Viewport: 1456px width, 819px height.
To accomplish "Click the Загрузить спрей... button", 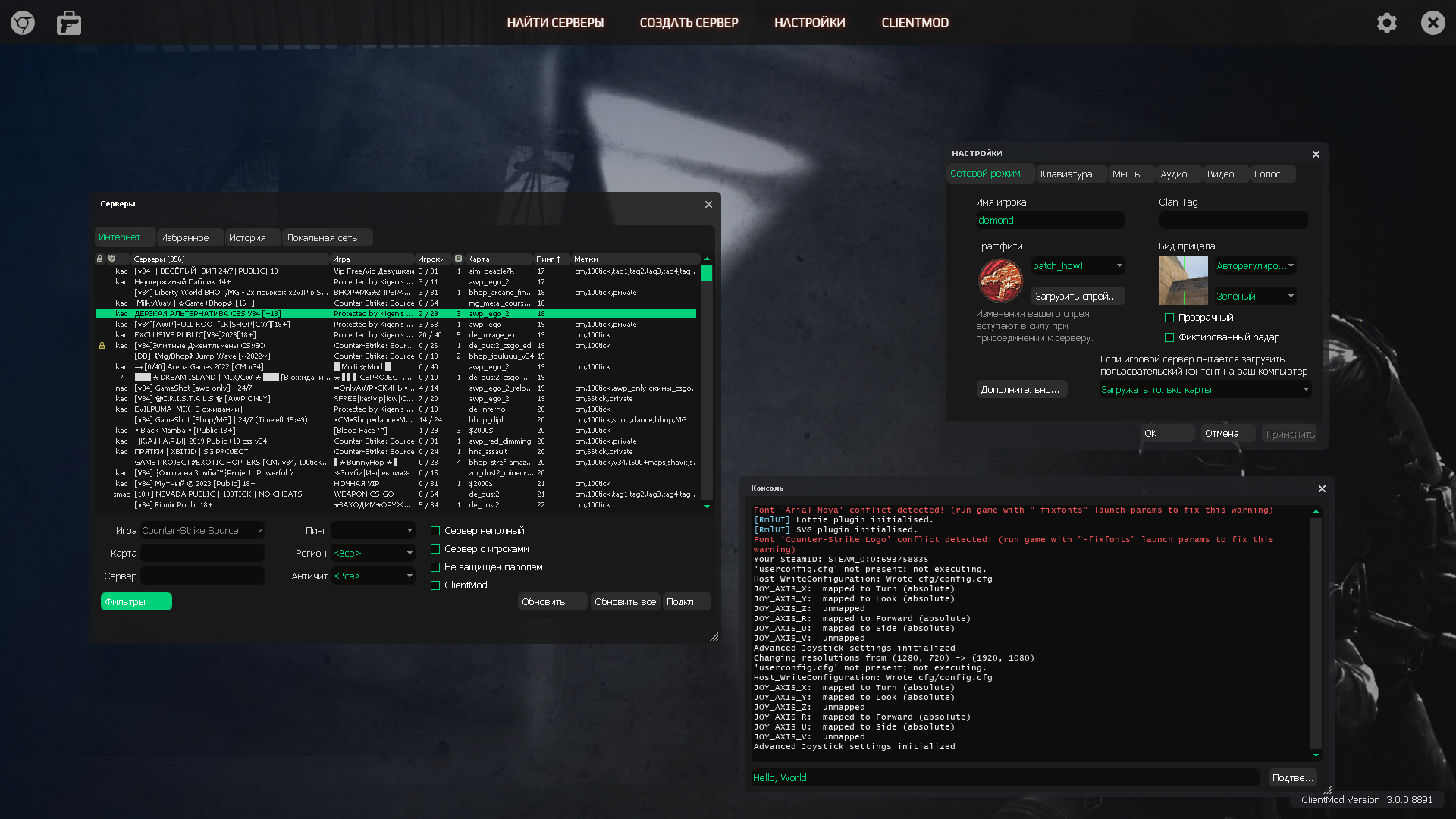I will (x=1078, y=296).
